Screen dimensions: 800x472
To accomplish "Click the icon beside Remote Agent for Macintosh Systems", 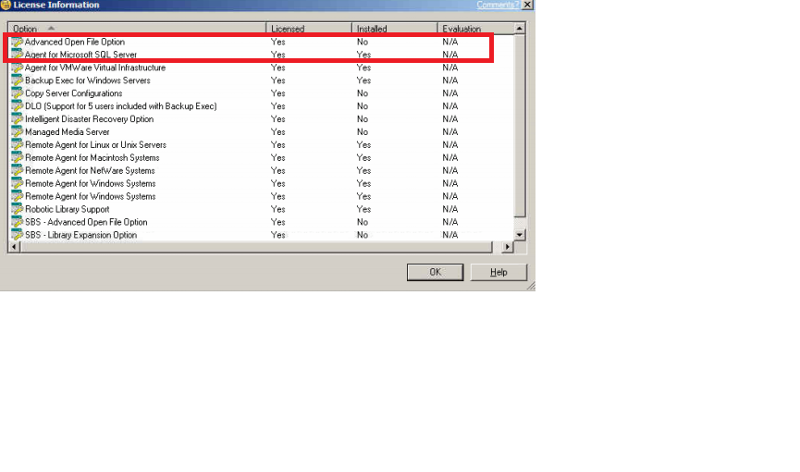I will click(17, 158).
